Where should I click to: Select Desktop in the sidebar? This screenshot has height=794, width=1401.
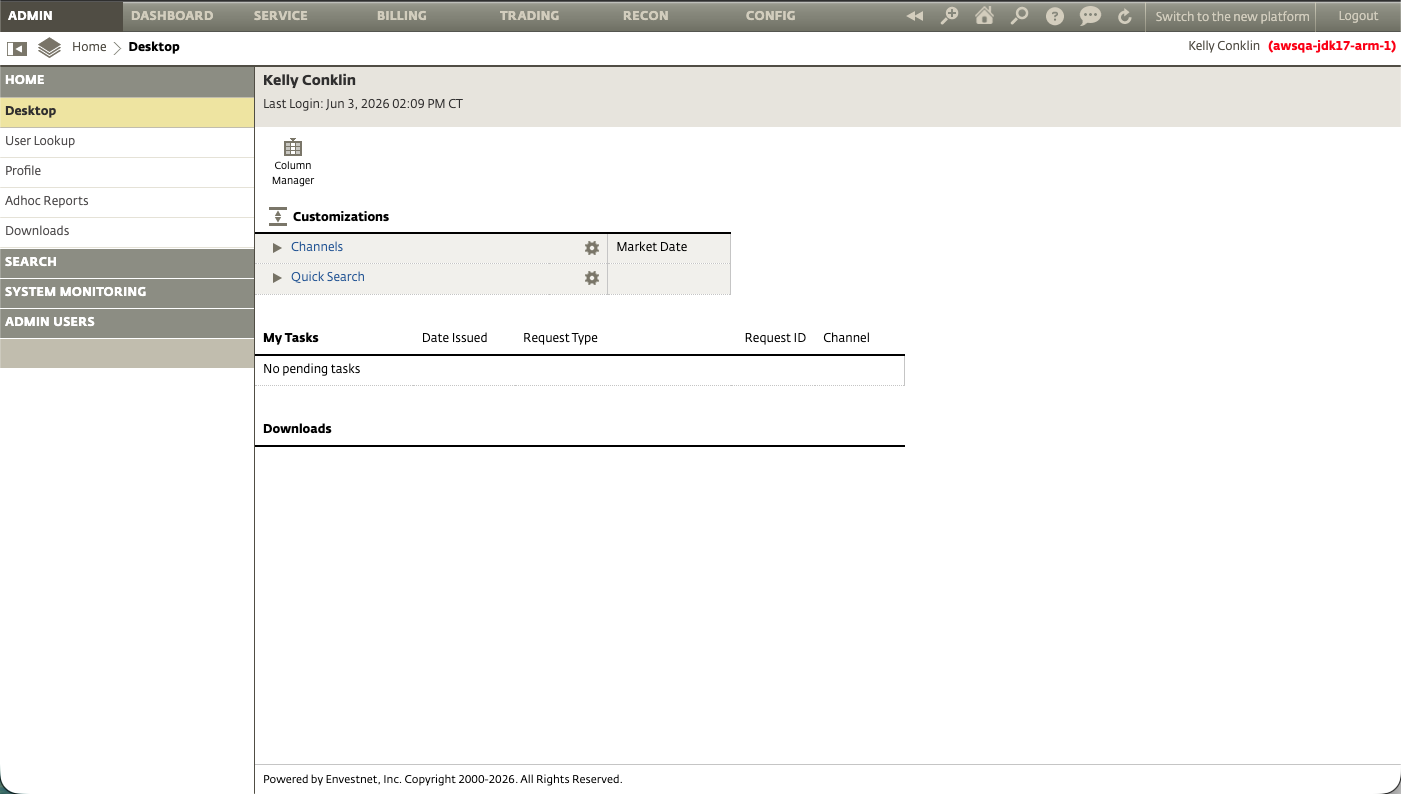127,111
